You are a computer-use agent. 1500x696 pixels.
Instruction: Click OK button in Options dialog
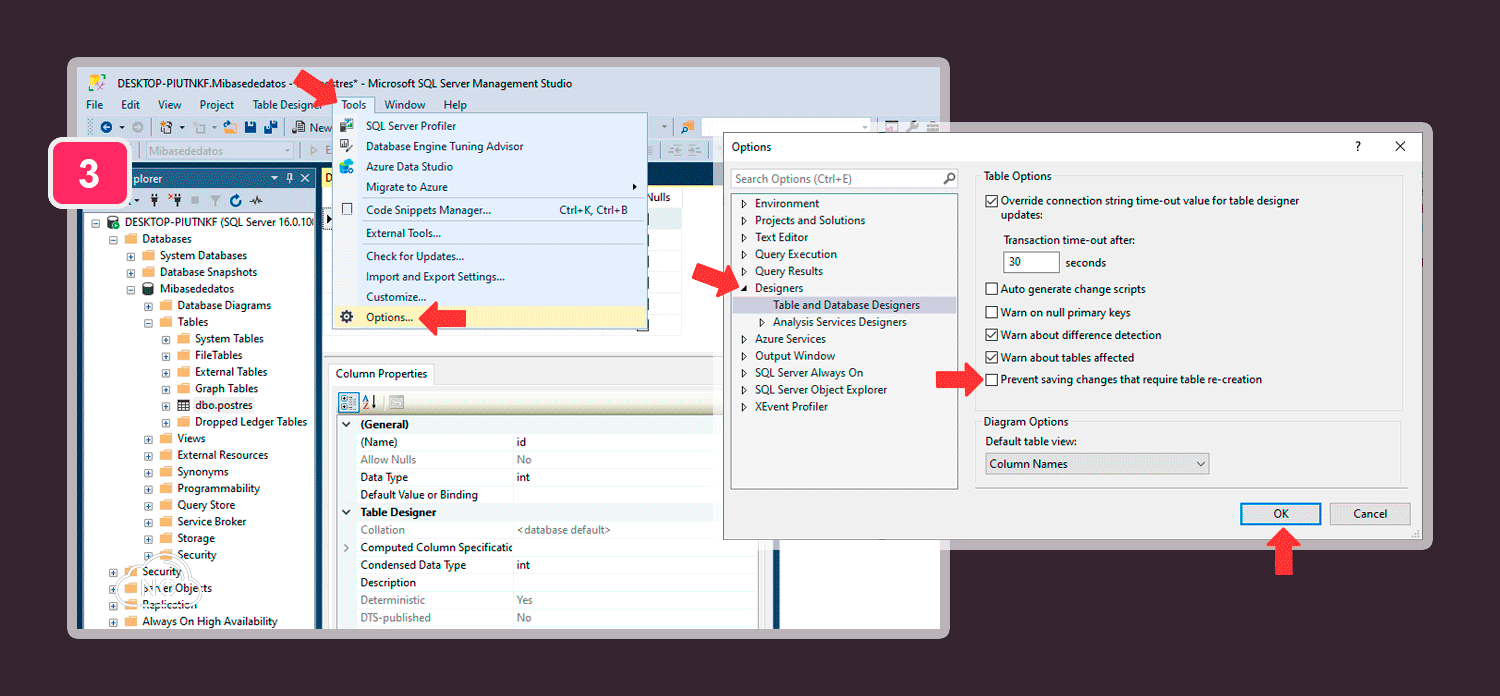[x=1281, y=514]
